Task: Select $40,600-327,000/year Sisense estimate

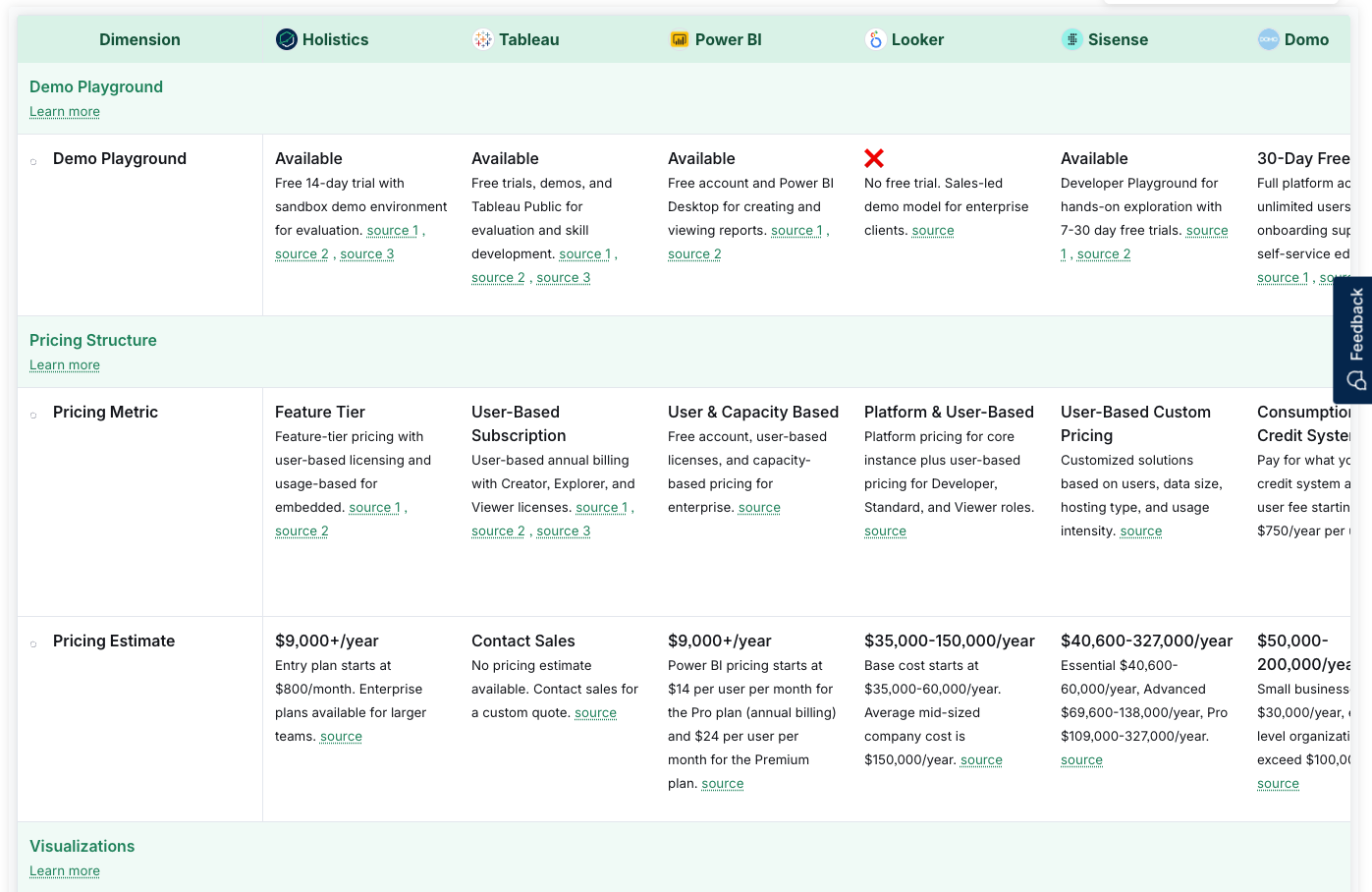Action: click(1147, 641)
